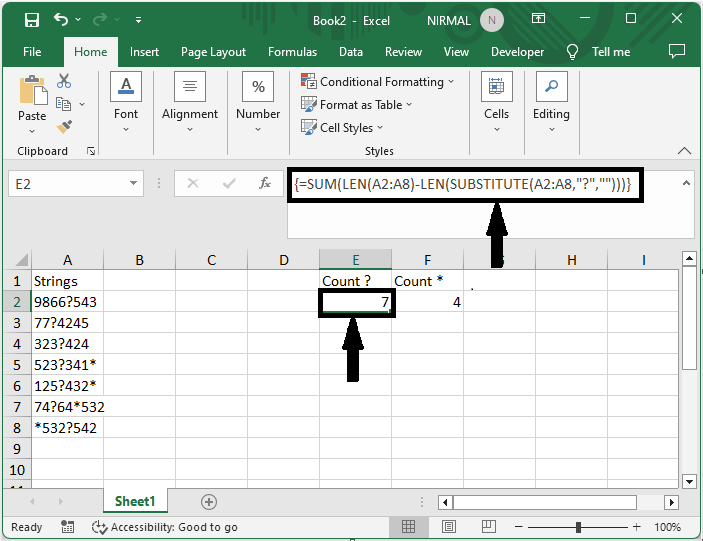This screenshot has height=541, width=703.
Task: Click vertical scrollbar down arrow
Action: [689, 482]
